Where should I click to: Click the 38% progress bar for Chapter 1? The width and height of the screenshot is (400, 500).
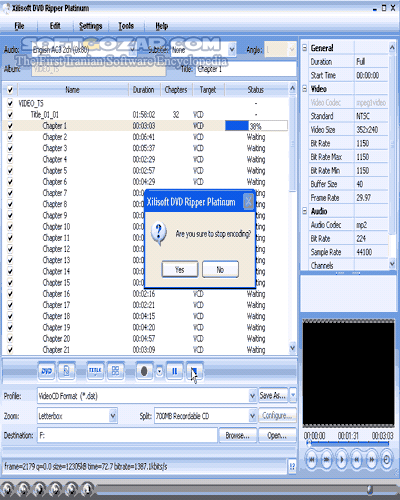(256, 126)
